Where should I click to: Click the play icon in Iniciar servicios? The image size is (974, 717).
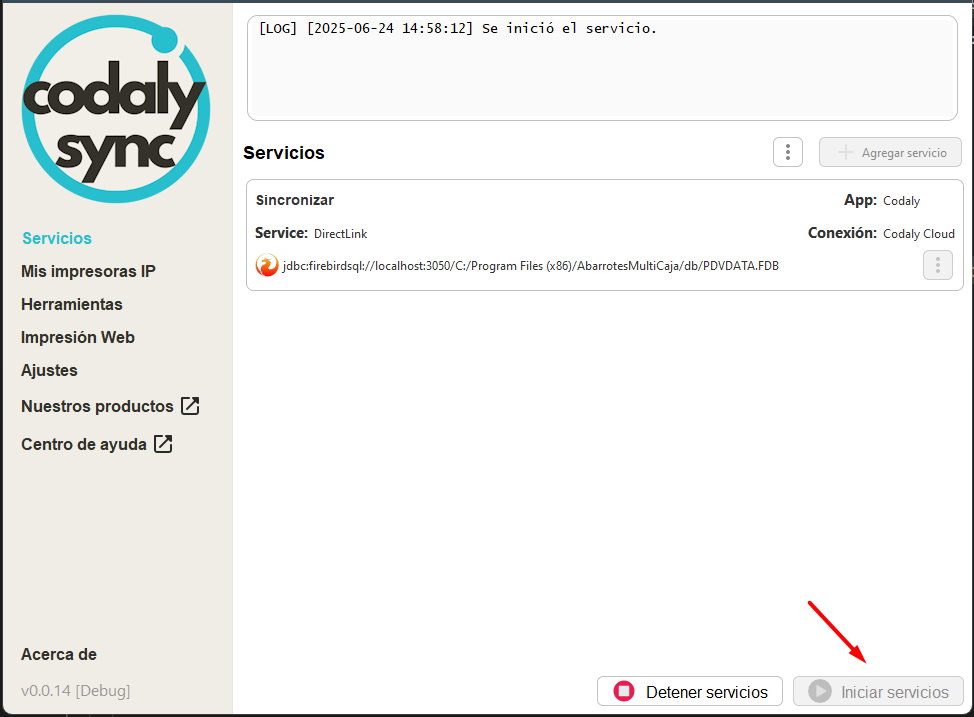point(820,691)
